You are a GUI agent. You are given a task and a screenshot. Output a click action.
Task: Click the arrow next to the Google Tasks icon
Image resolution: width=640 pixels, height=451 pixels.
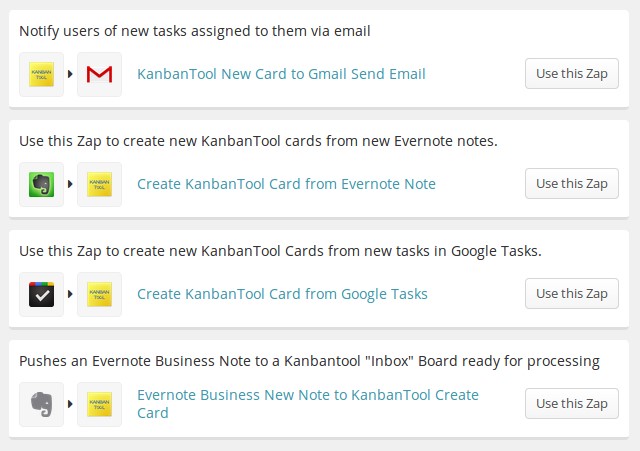70,294
